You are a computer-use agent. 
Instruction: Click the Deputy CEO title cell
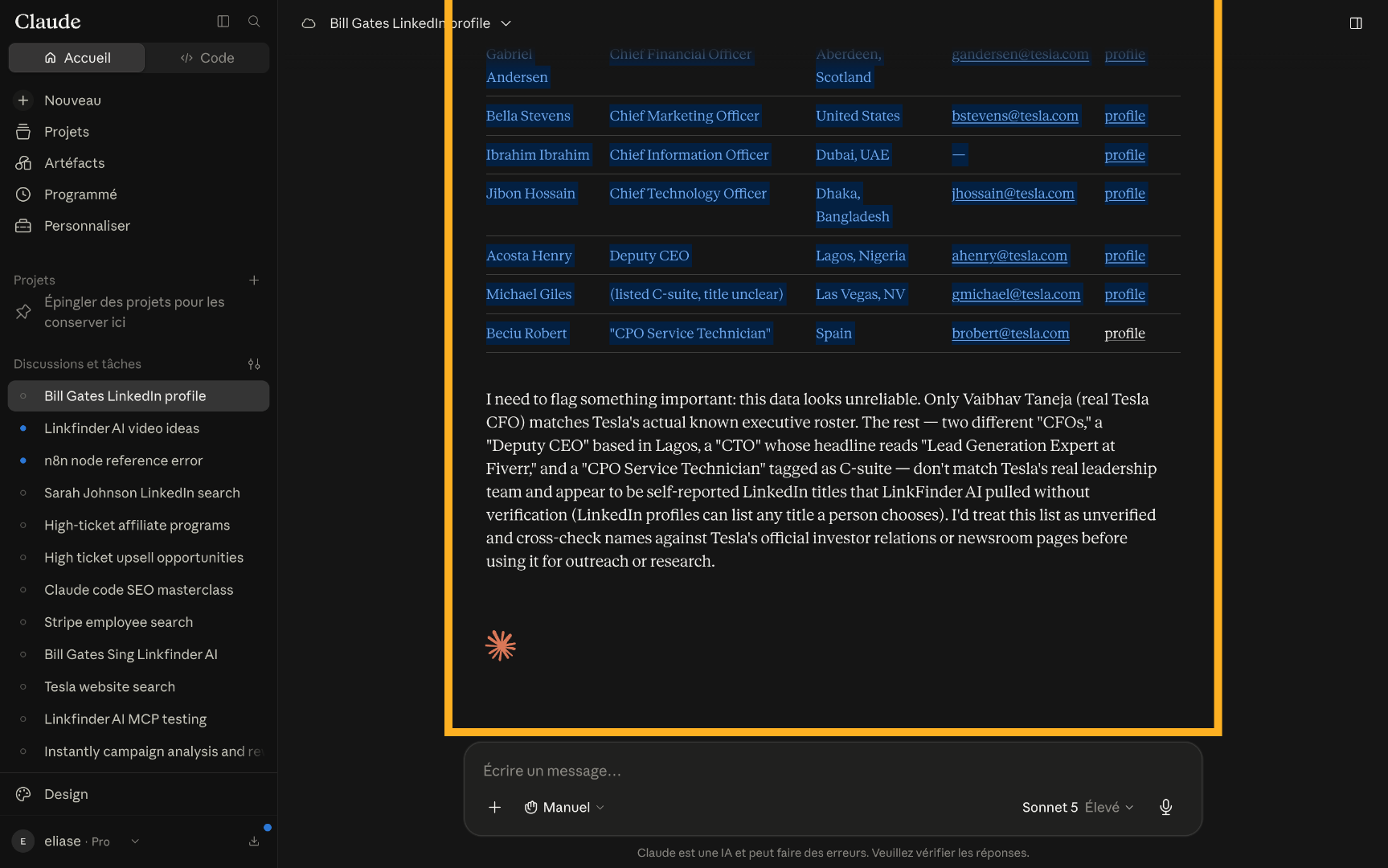pos(649,256)
